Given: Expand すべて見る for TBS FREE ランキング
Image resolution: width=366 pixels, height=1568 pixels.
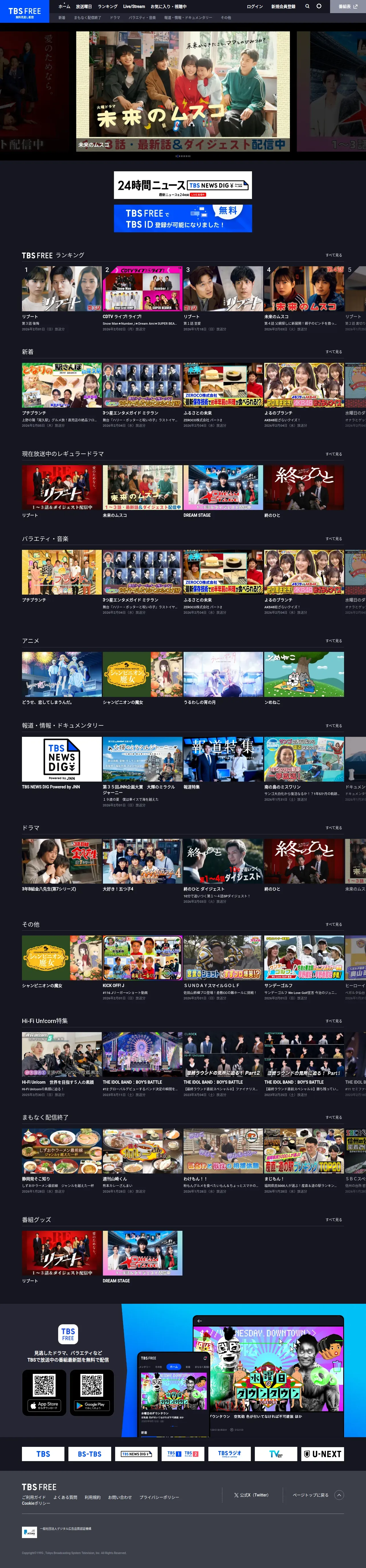Looking at the screenshot, I should coord(334,255).
